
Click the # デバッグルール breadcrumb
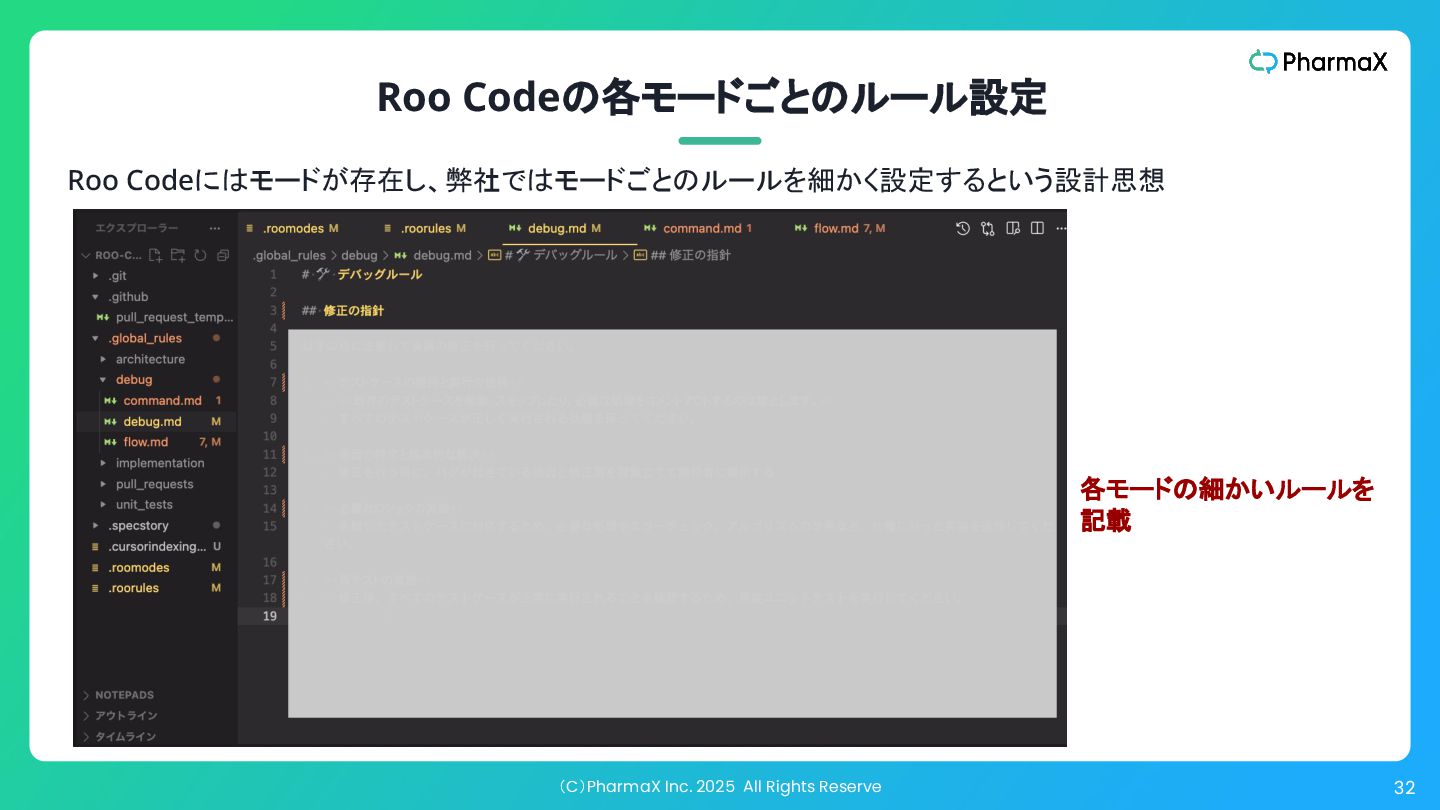(x=553, y=255)
